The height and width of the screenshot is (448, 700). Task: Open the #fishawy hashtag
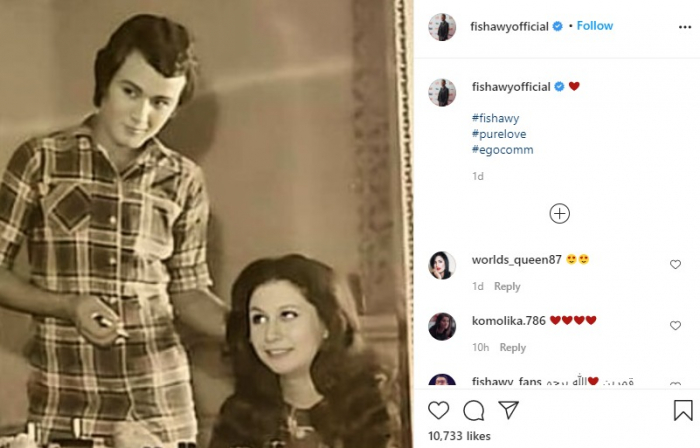click(495, 117)
